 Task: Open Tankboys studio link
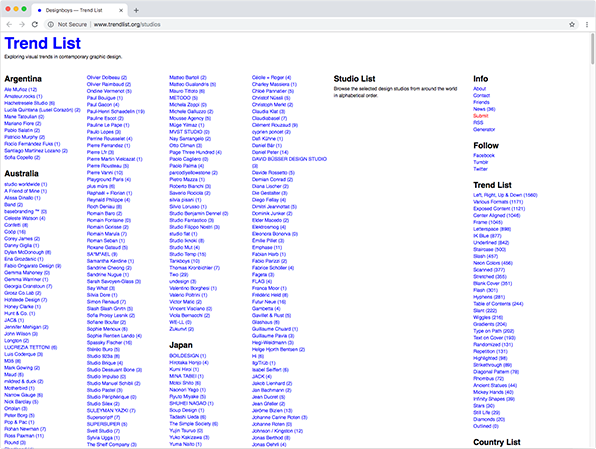click(x=184, y=261)
